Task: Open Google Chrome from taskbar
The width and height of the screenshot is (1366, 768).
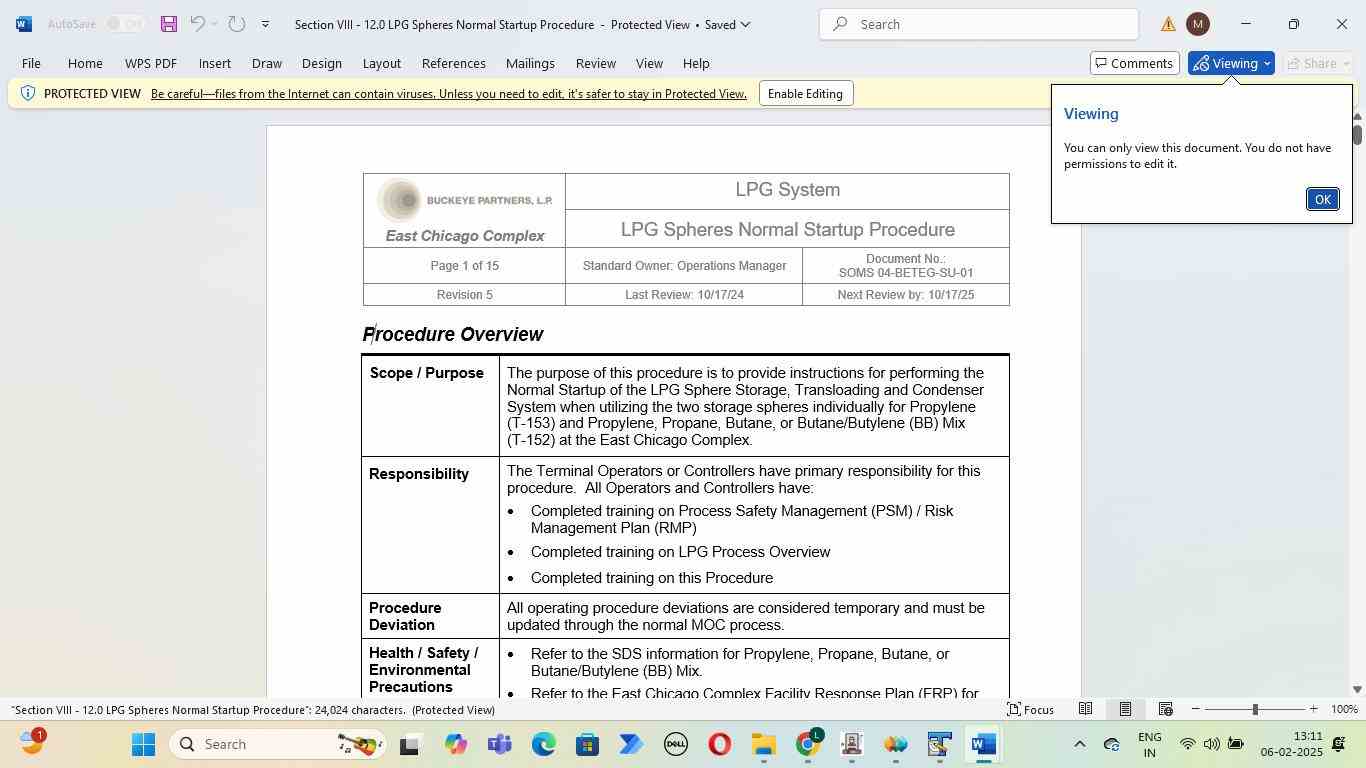Action: pyautogui.click(x=808, y=744)
